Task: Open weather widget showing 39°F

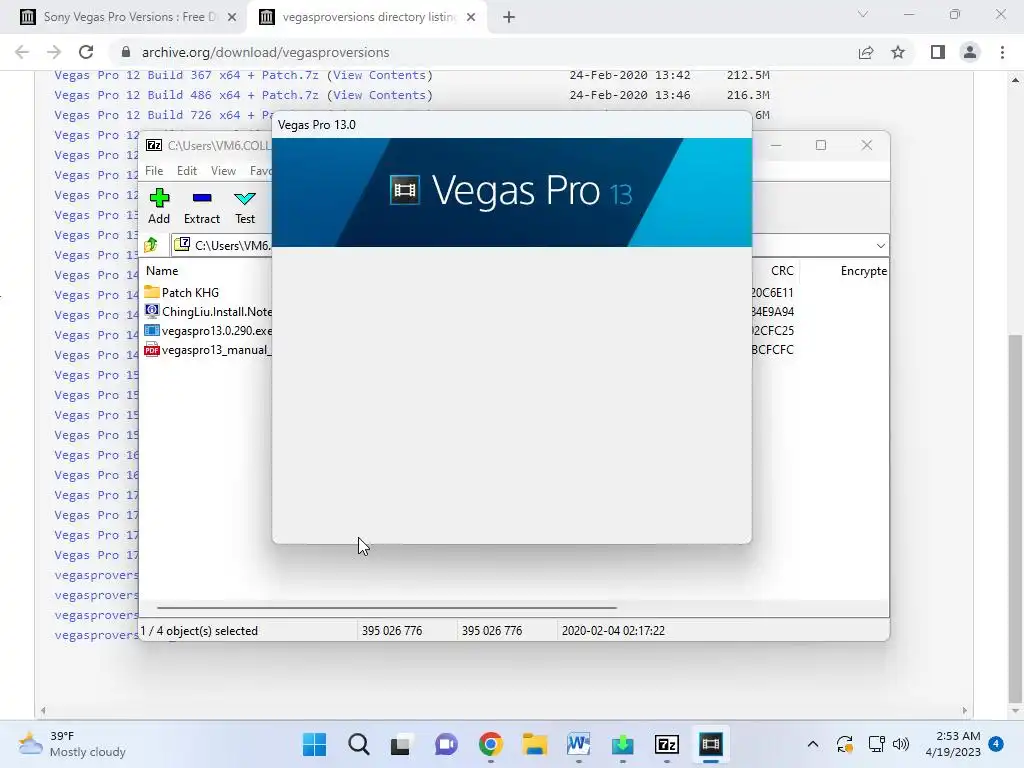Action: point(72,744)
